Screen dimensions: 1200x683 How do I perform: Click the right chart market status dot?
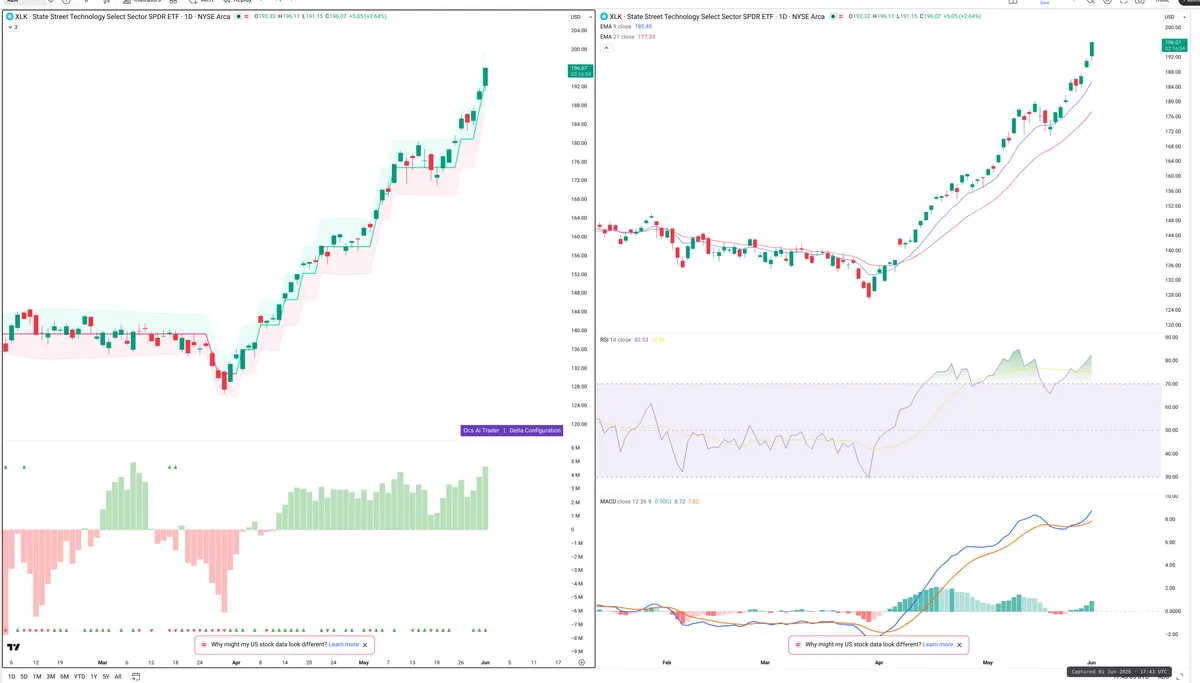[x=833, y=17]
